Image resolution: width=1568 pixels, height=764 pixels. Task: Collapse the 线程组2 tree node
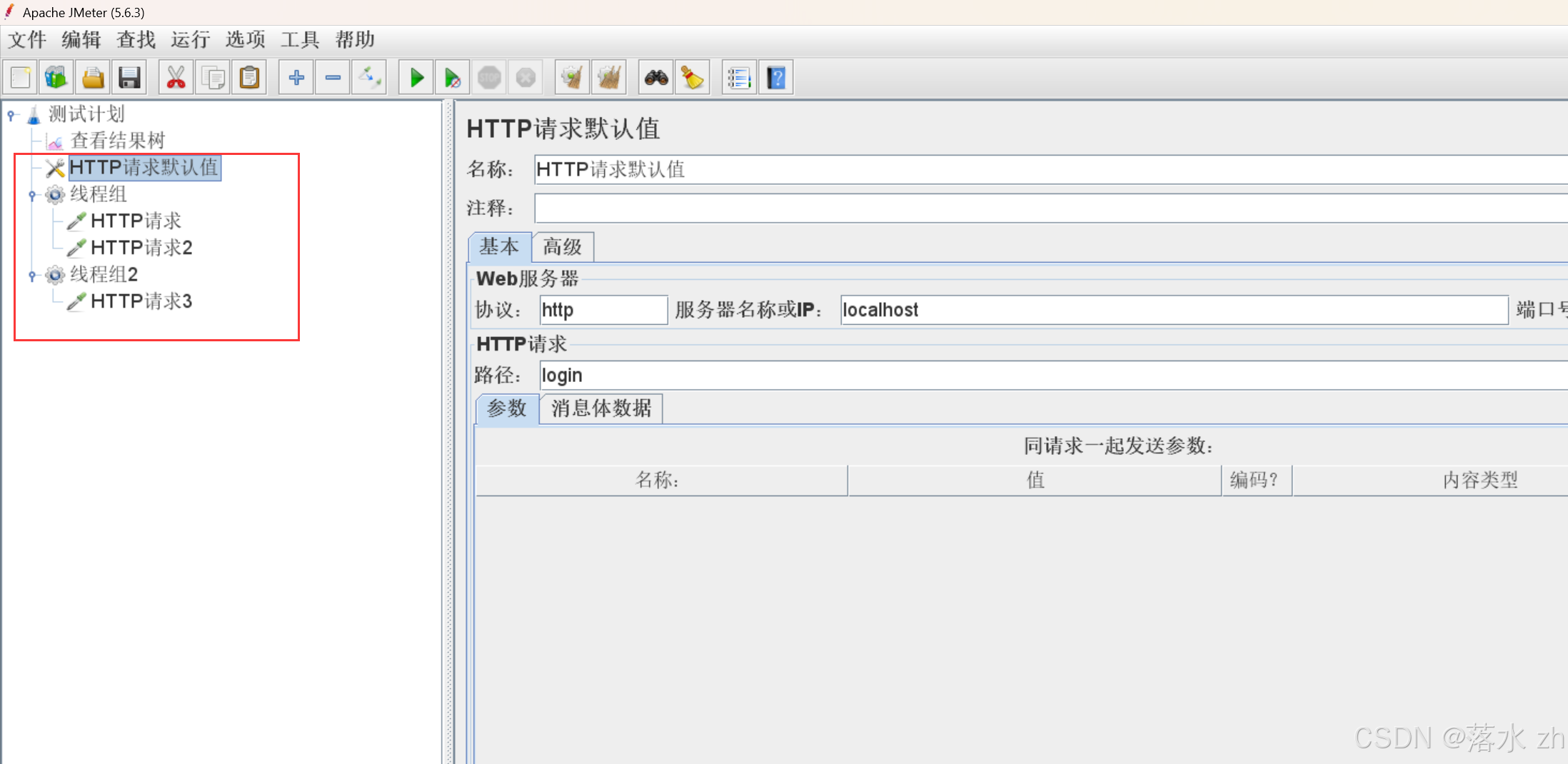pyautogui.click(x=32, y=275)
